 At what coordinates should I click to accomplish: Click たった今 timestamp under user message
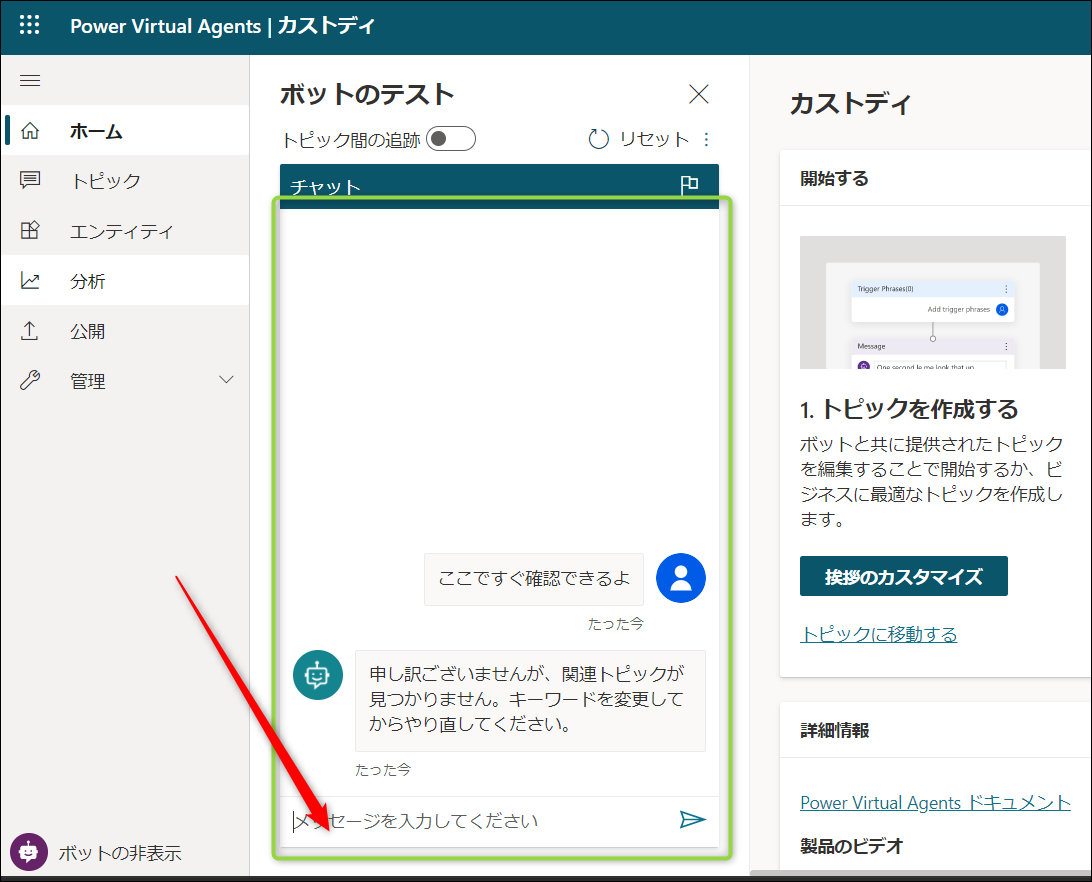(616, 624)
